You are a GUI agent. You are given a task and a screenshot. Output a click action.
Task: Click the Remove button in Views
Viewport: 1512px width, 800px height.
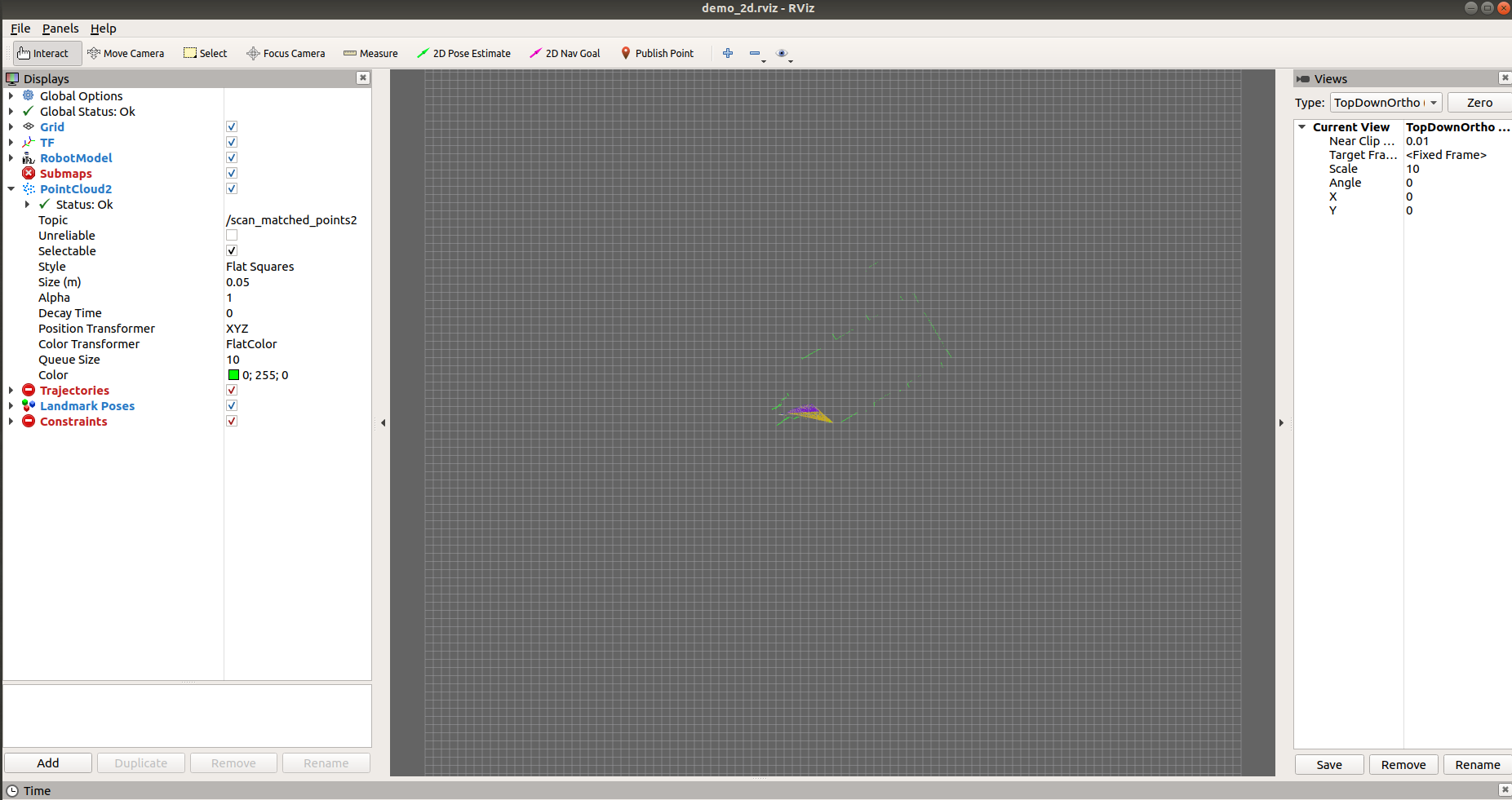1403,765
